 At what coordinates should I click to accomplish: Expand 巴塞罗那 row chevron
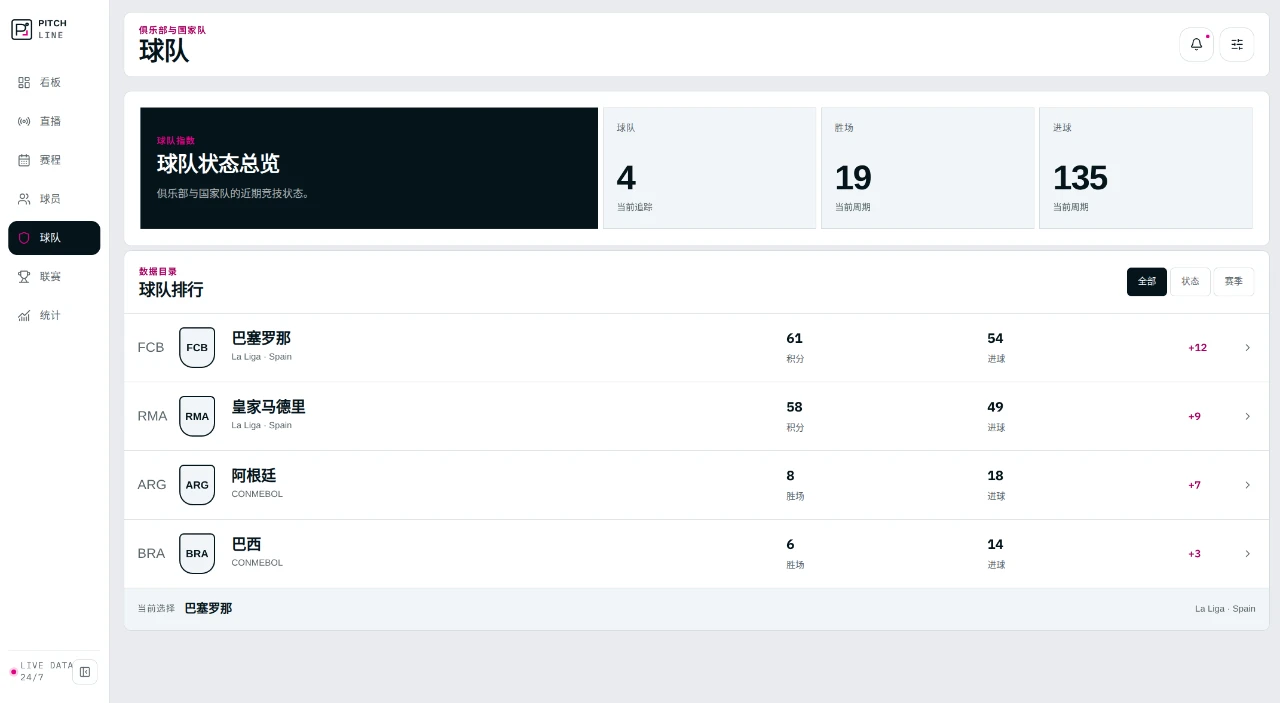coord(1247,348)
